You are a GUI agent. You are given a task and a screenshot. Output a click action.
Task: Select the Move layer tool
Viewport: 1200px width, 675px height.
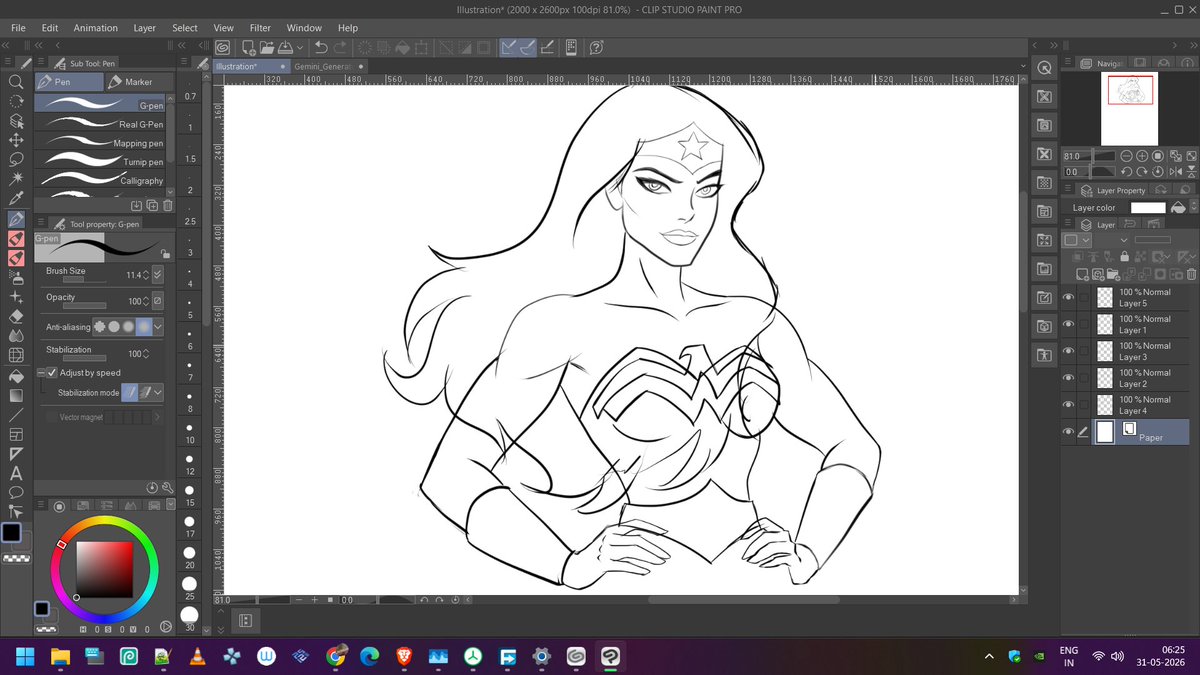(x=16, y=140)
